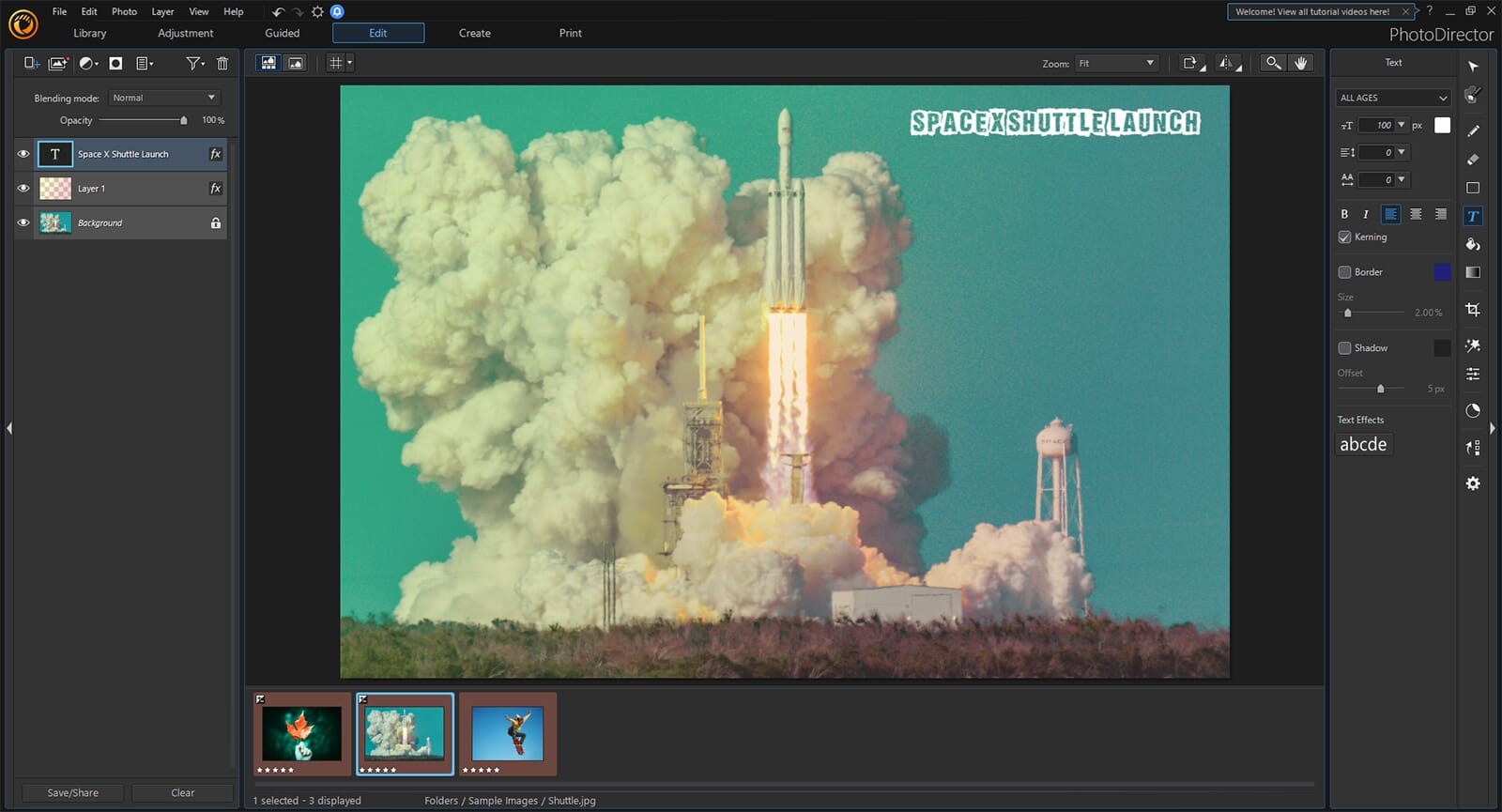Click the Undo arrow
Screen dimensions: 1502x812
[x=278, y=11]
